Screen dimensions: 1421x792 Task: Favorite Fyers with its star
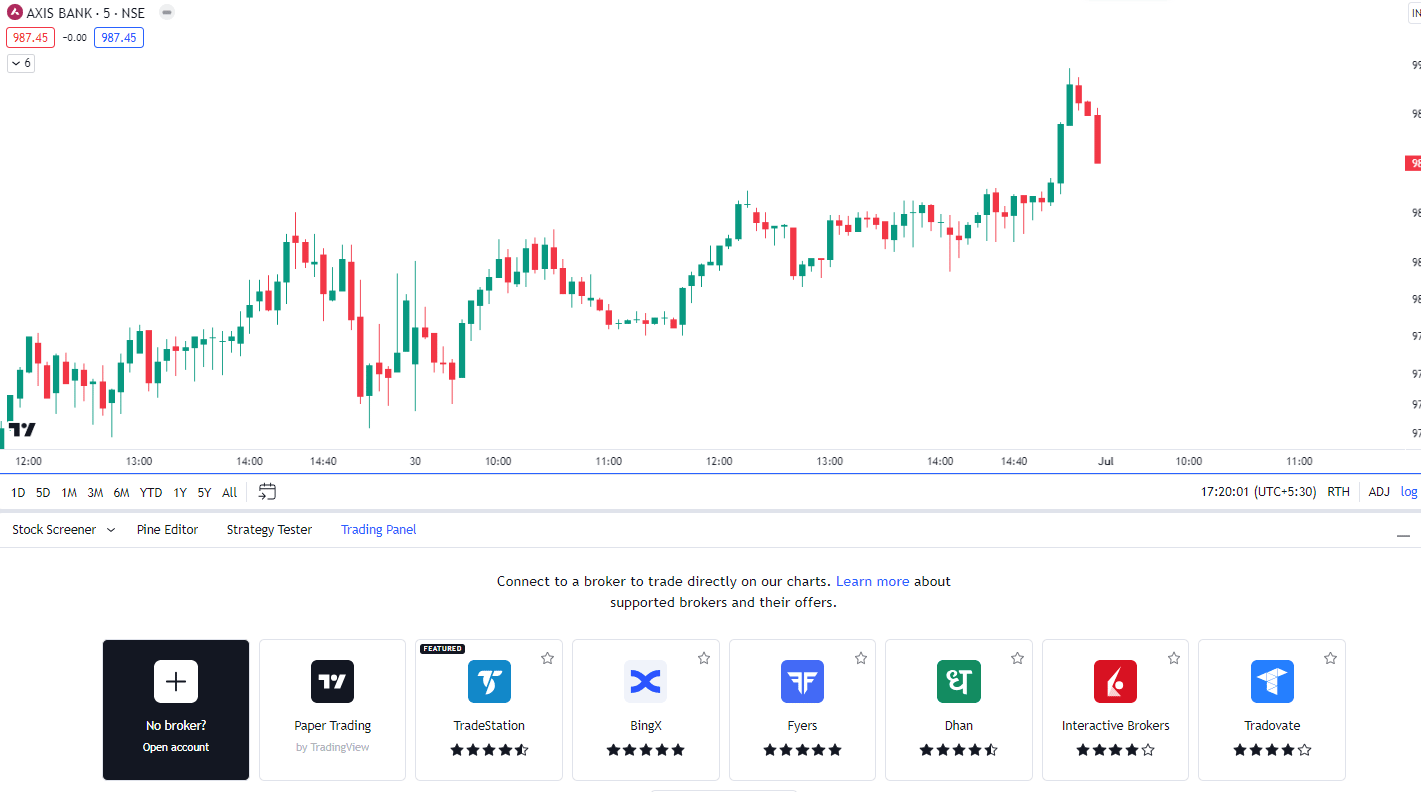click(861, 658)
